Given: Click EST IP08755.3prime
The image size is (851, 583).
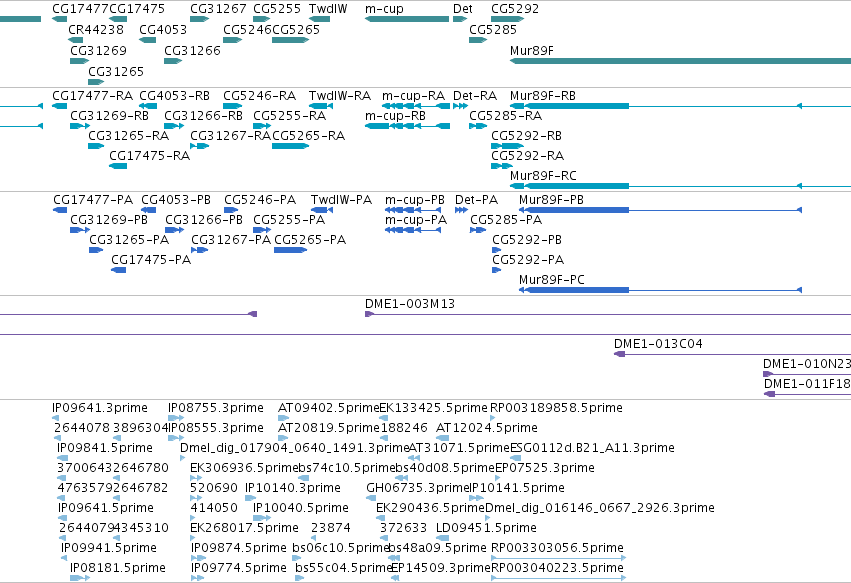Looking at the screenshot, I should (x=215, y=408).
